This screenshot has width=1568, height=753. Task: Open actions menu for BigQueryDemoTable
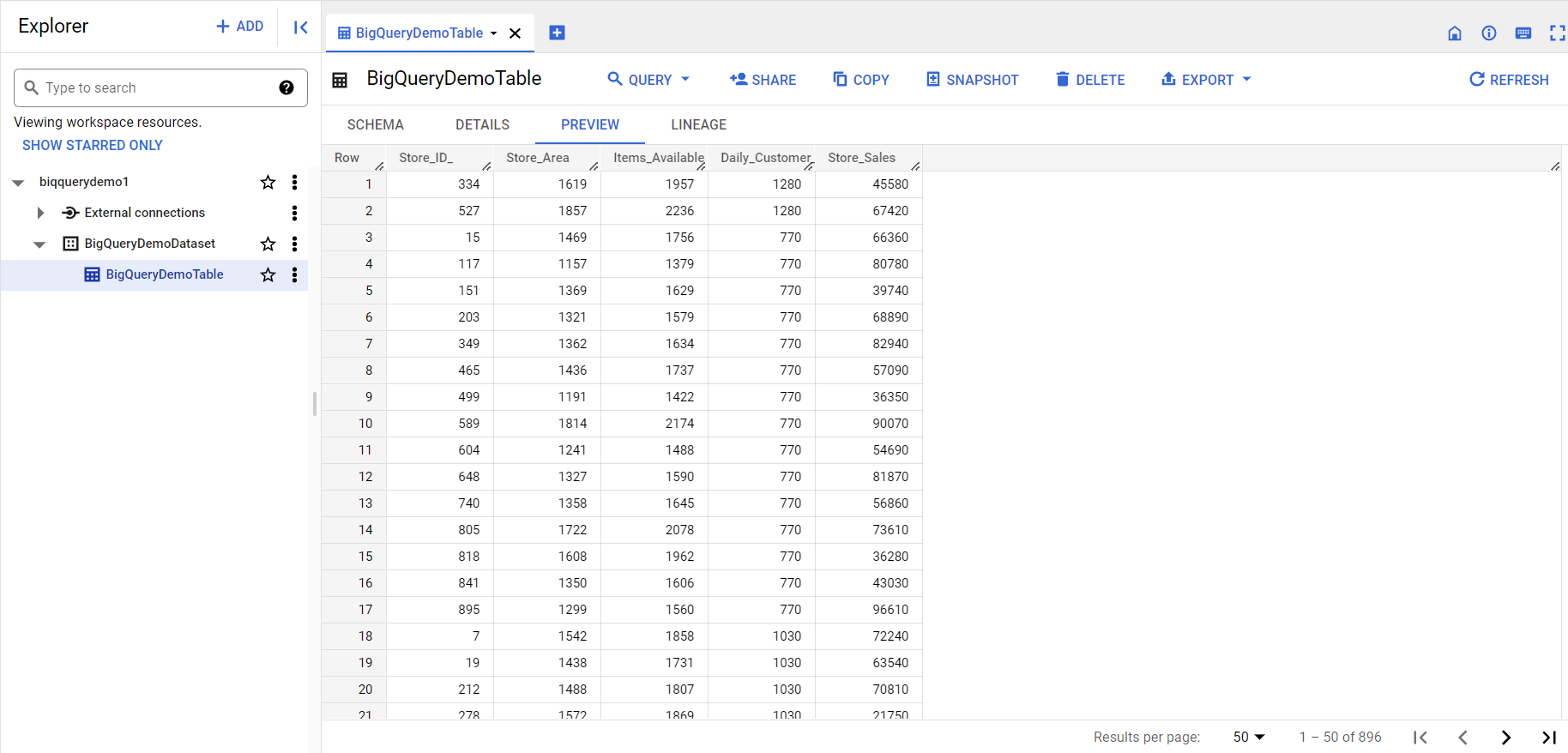pyautogui.click(x=294, y=274)
